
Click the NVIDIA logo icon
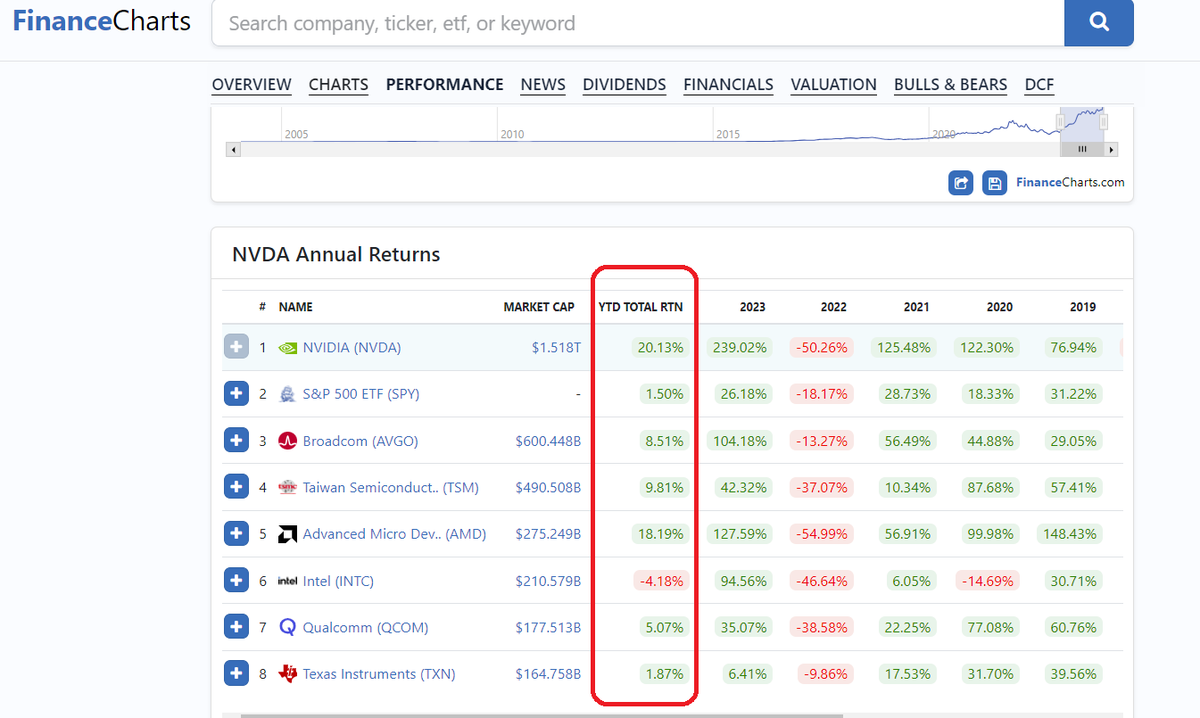tap(288, 348)
